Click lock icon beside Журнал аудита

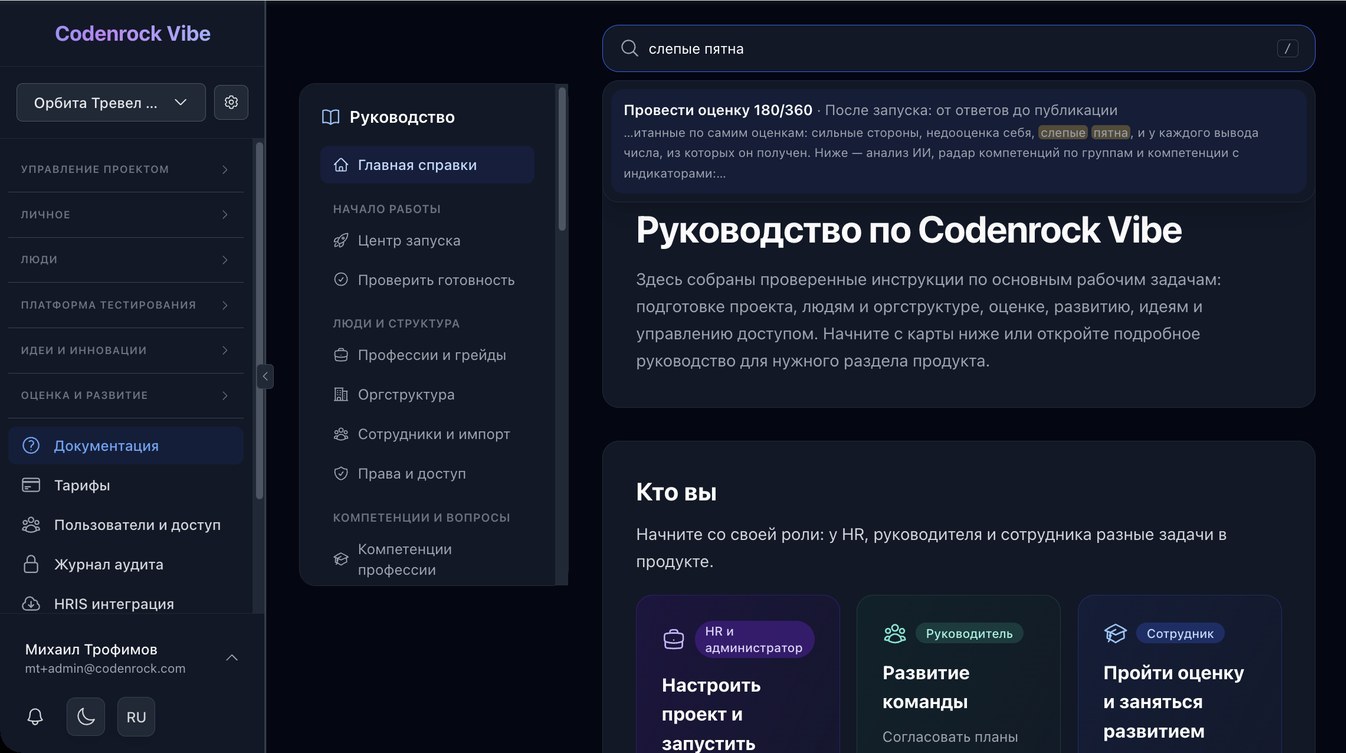click(31, 564)
